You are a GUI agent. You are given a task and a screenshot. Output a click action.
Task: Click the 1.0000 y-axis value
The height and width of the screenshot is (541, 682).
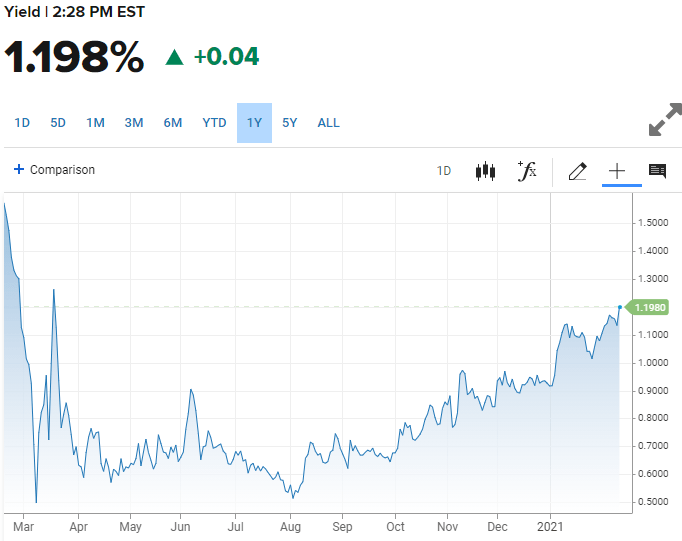(x=652, y=362)
